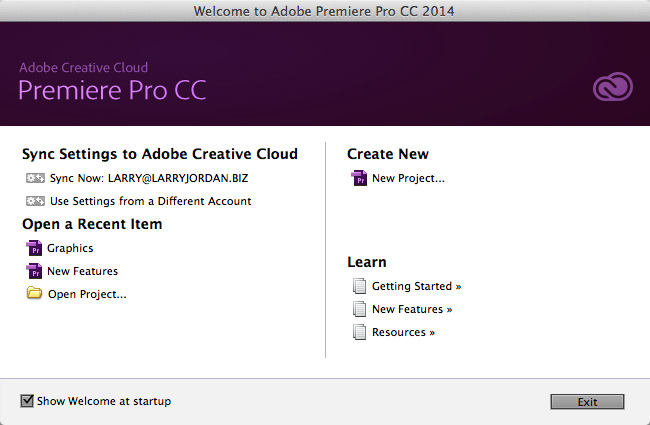Click the yellow folder icon for Open Project
The image size is (650, 425).
34,293
